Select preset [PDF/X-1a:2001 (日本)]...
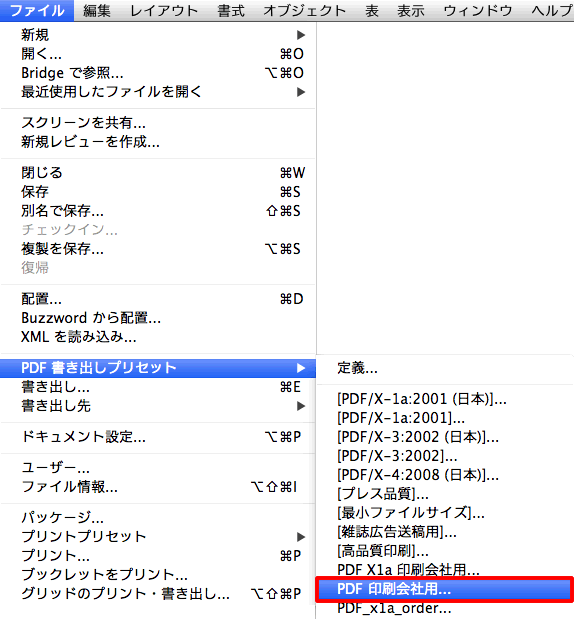The image size is (574, 619). click(x=445, y=399)
